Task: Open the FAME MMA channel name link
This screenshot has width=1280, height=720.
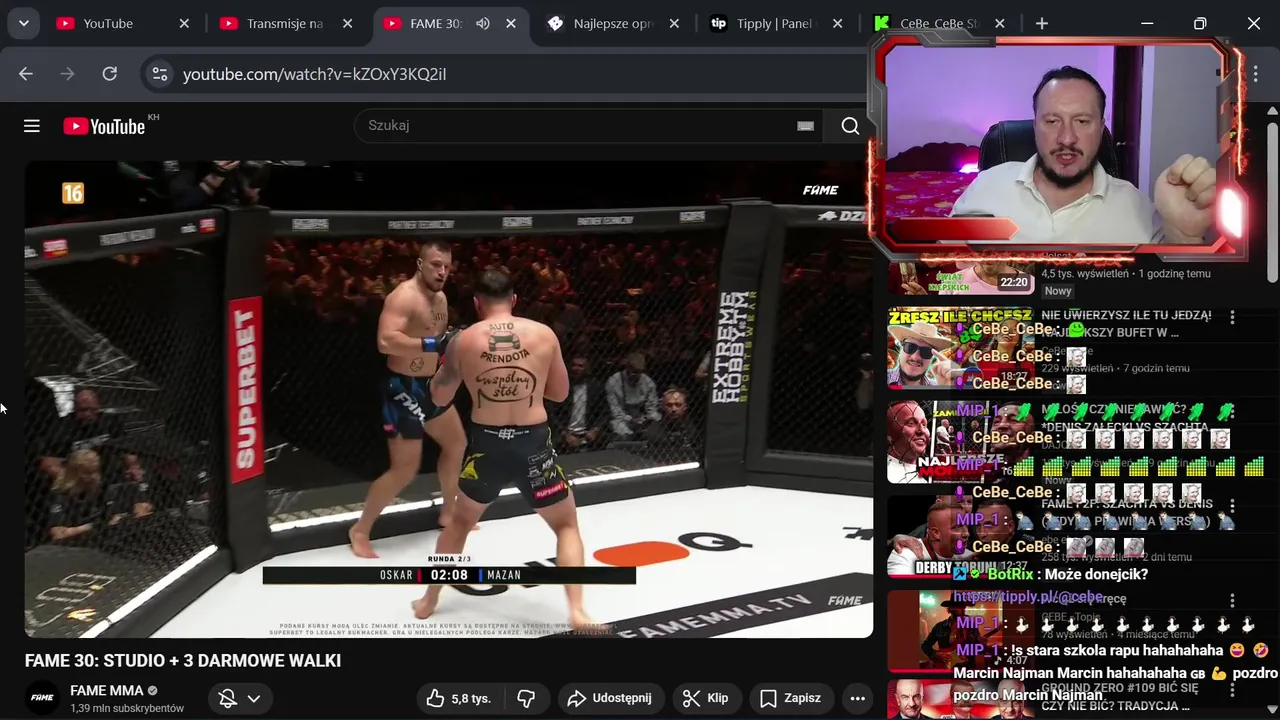Action: [107, 690]
